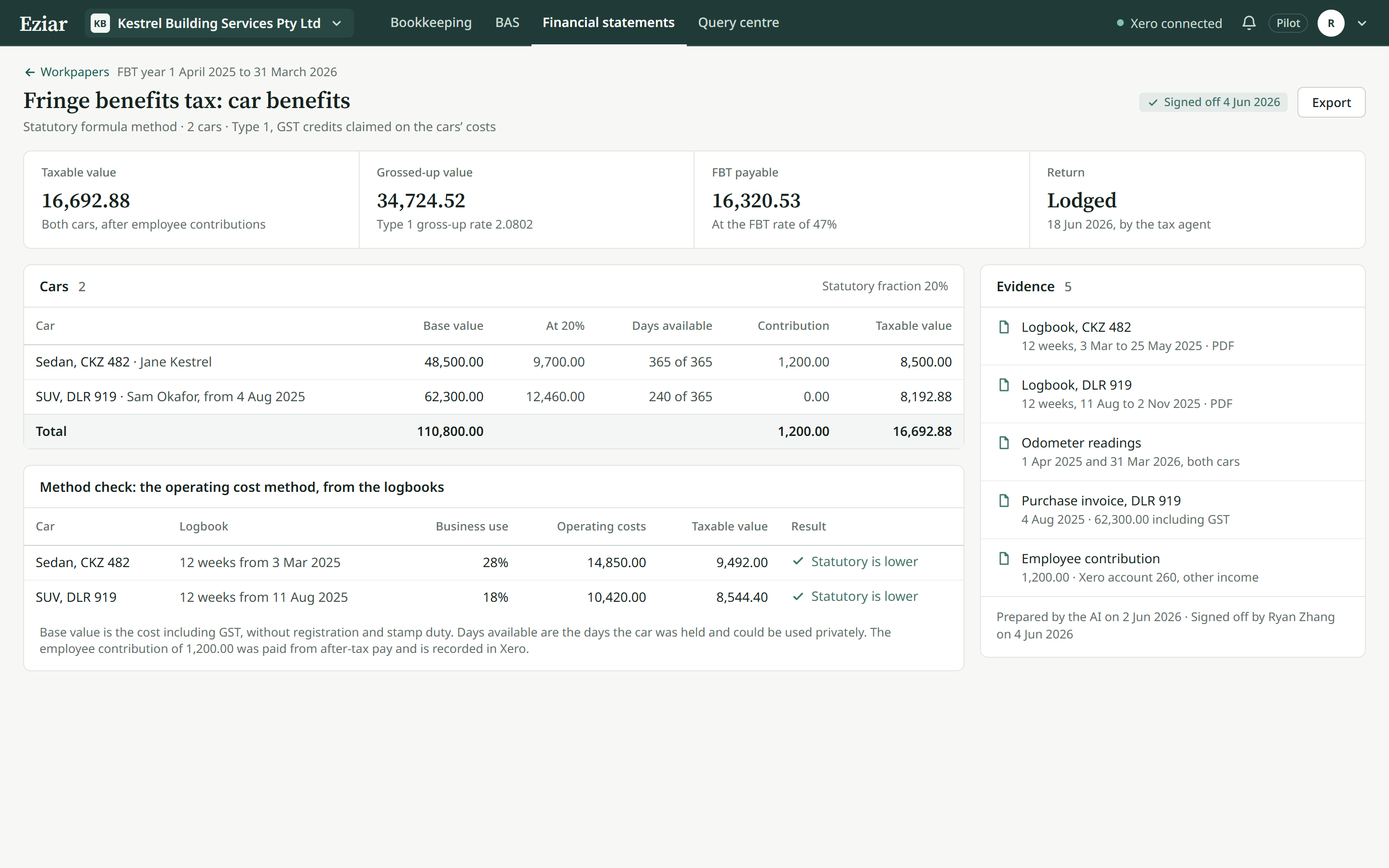Open the notifications bell

coord(1249,23)
